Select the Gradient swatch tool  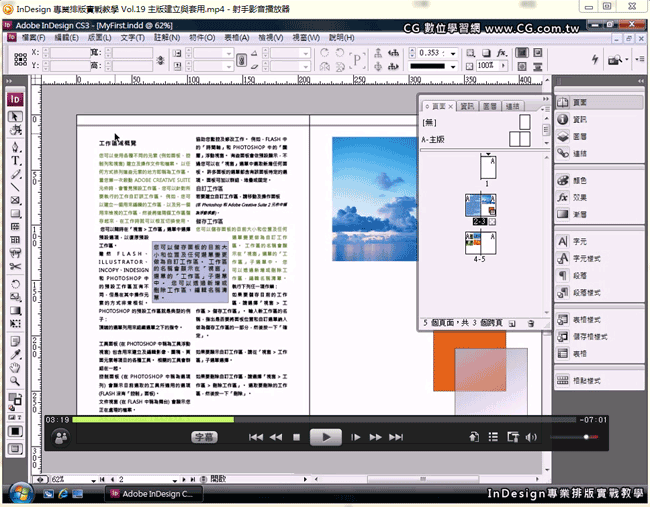point(15,311)
